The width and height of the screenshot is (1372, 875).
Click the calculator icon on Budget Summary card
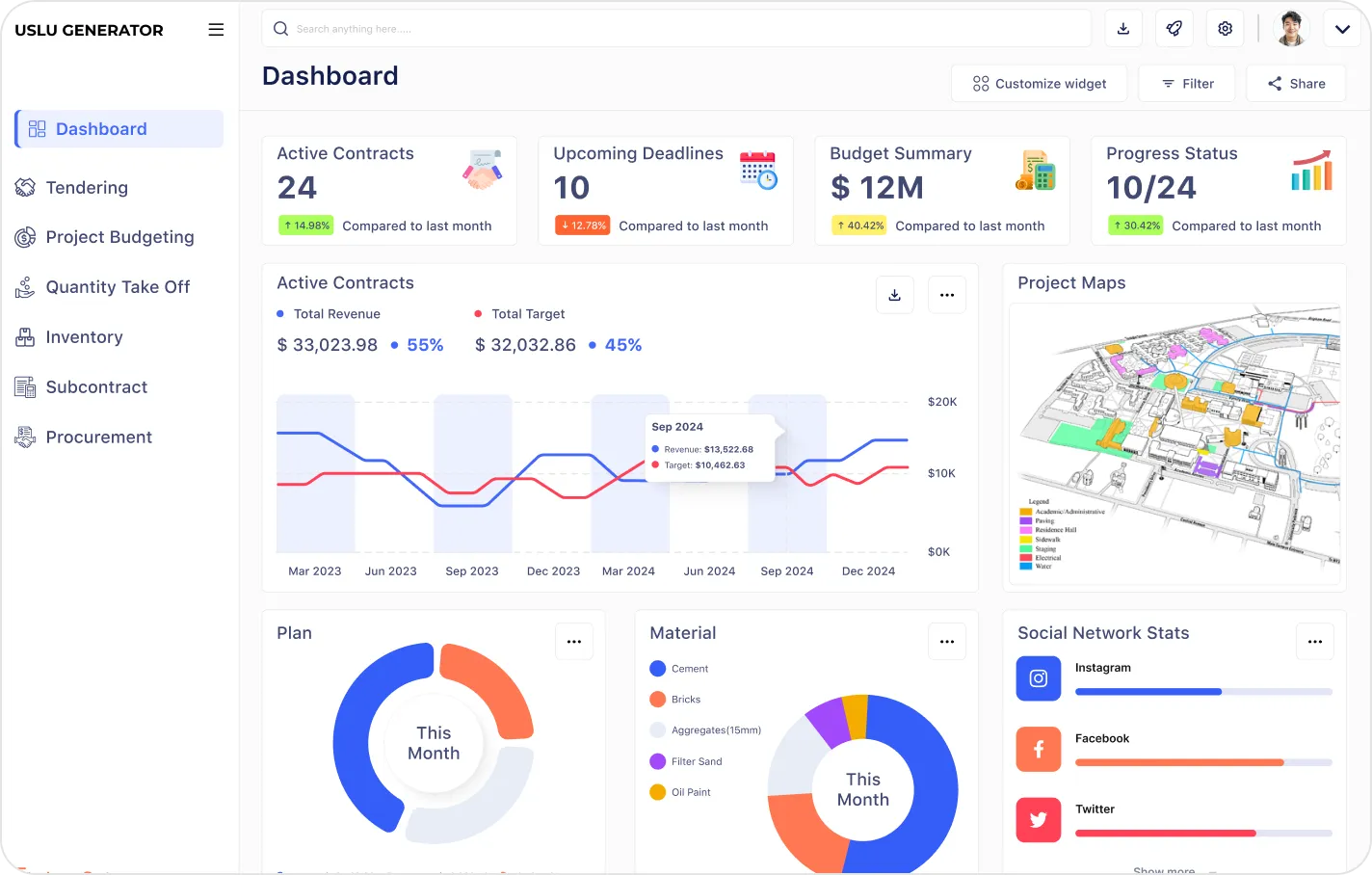click(x=1036, y=170)
